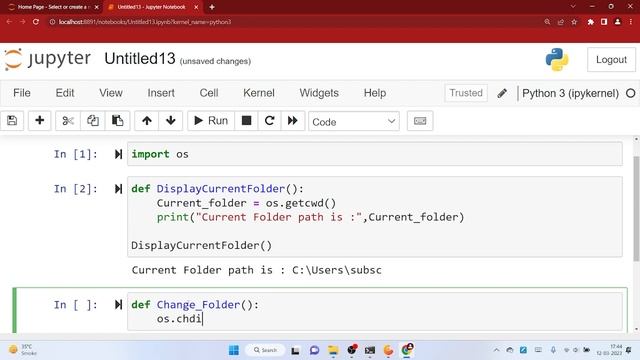Open the File menu
The image size is (640, 360).
22,93
